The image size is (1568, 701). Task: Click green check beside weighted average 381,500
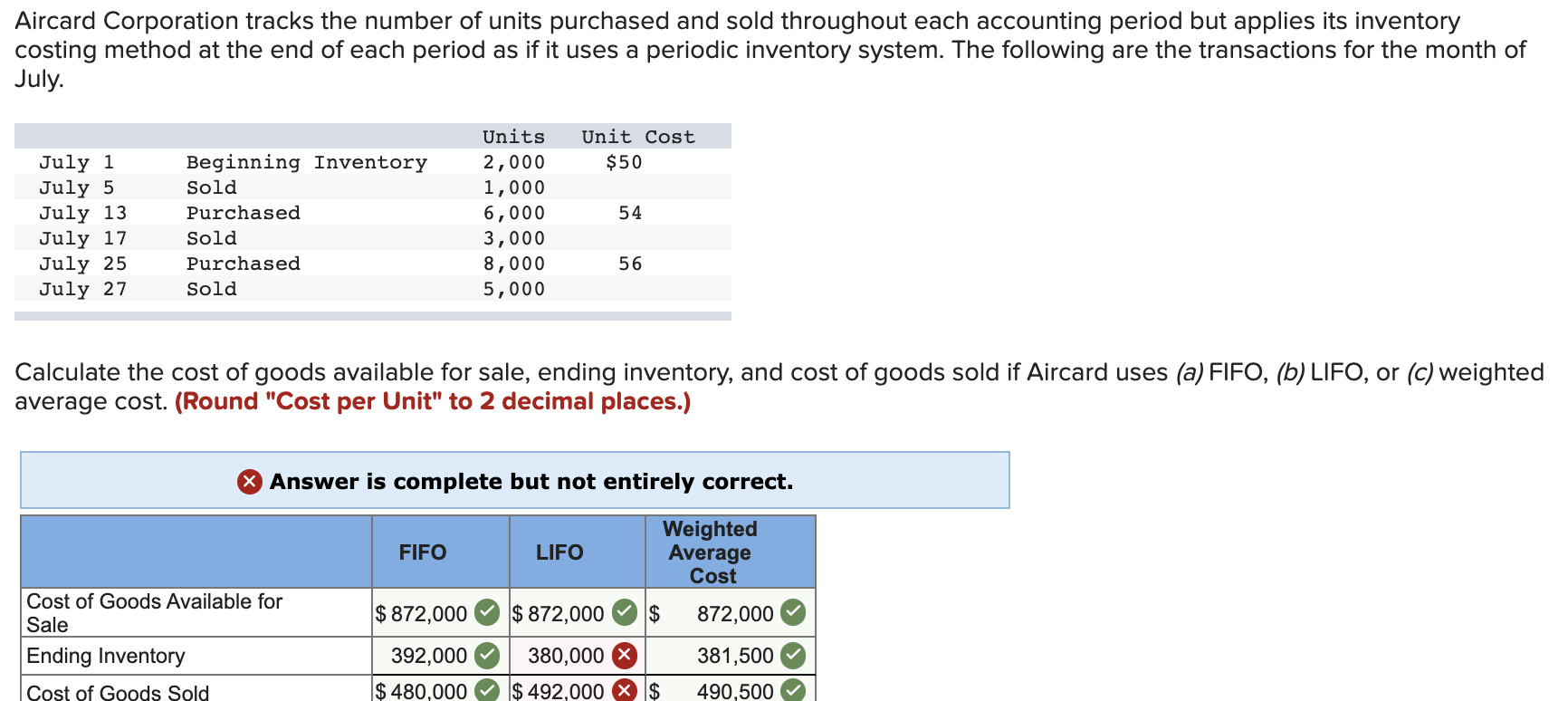point(793,655)
